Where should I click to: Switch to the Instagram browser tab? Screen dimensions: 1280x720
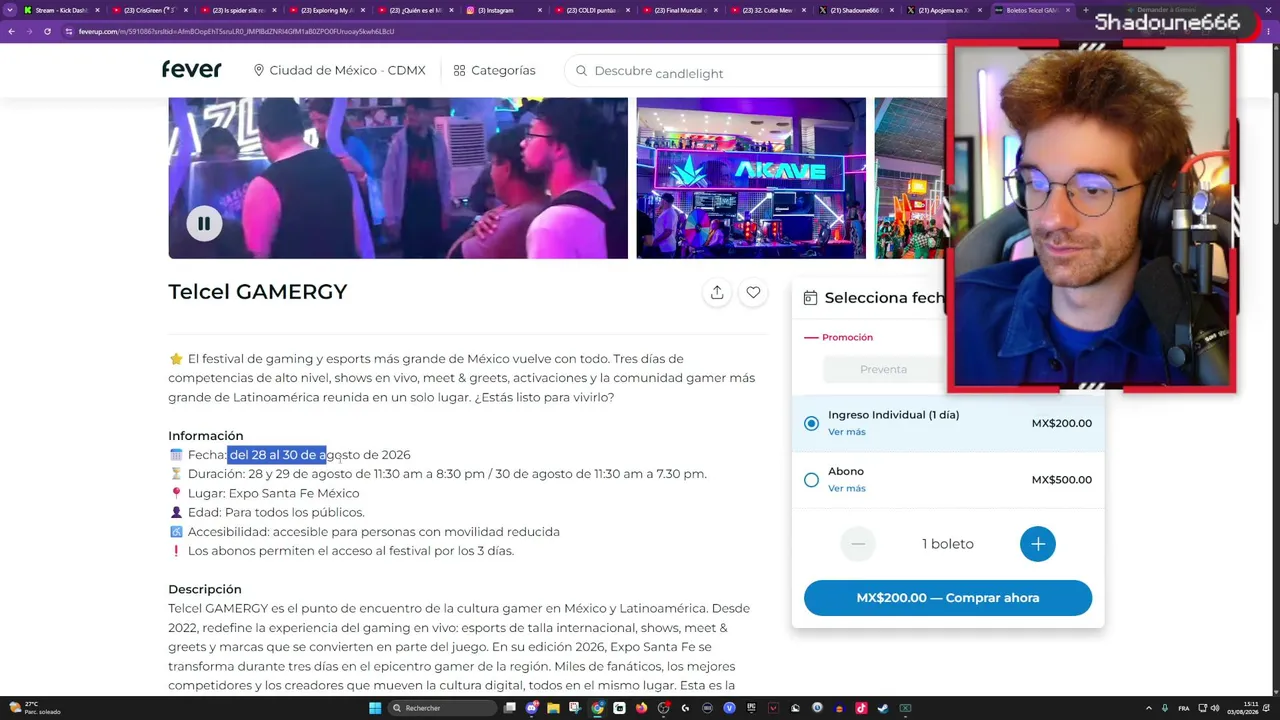pyautogui.click(x=504, y=10)
